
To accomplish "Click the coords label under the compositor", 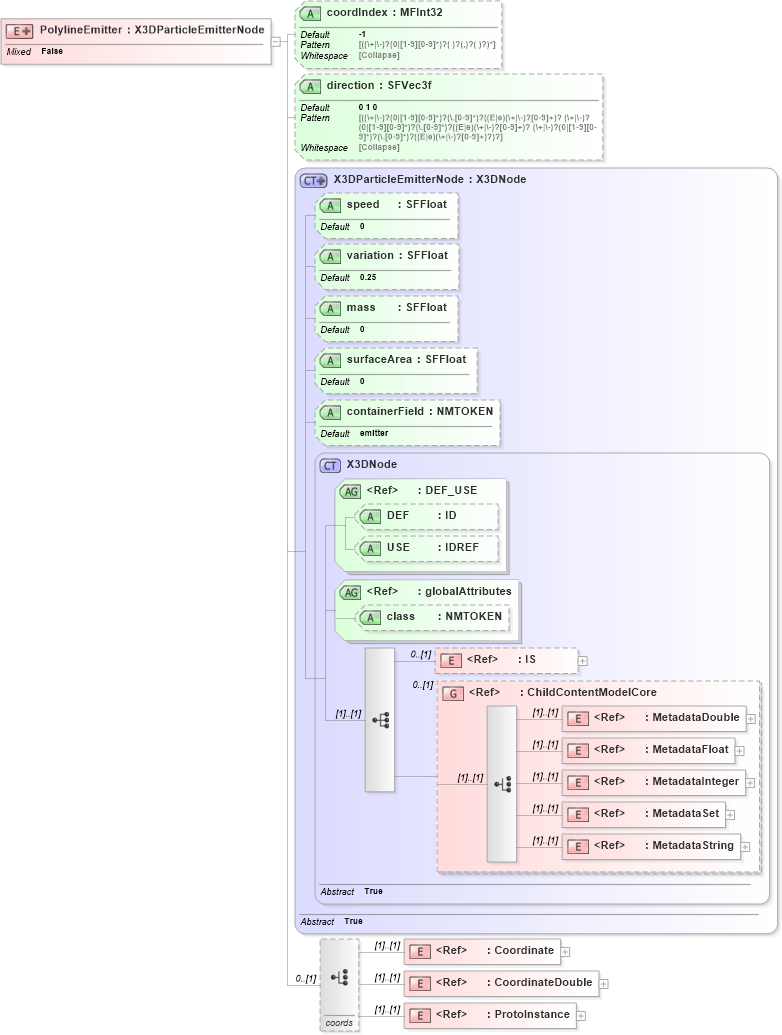I will point(339,1023).
